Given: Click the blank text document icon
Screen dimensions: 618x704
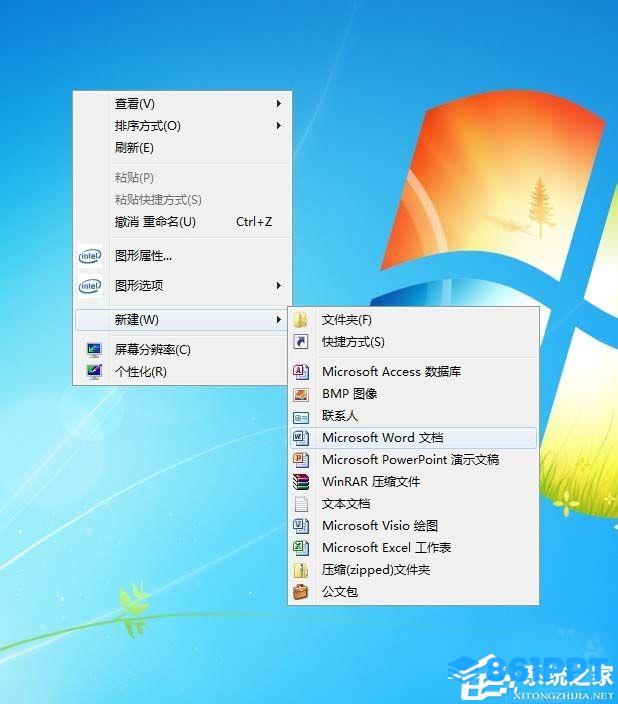Looking at the screenshot, I should pos(301,504).
